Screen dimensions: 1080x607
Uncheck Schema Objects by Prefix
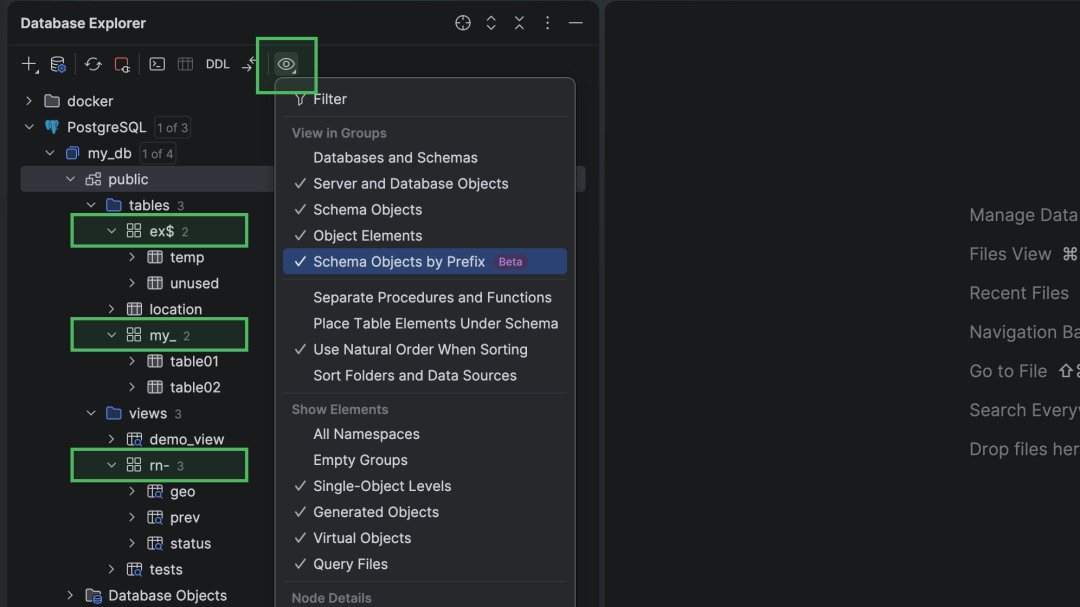click(425, 262)
